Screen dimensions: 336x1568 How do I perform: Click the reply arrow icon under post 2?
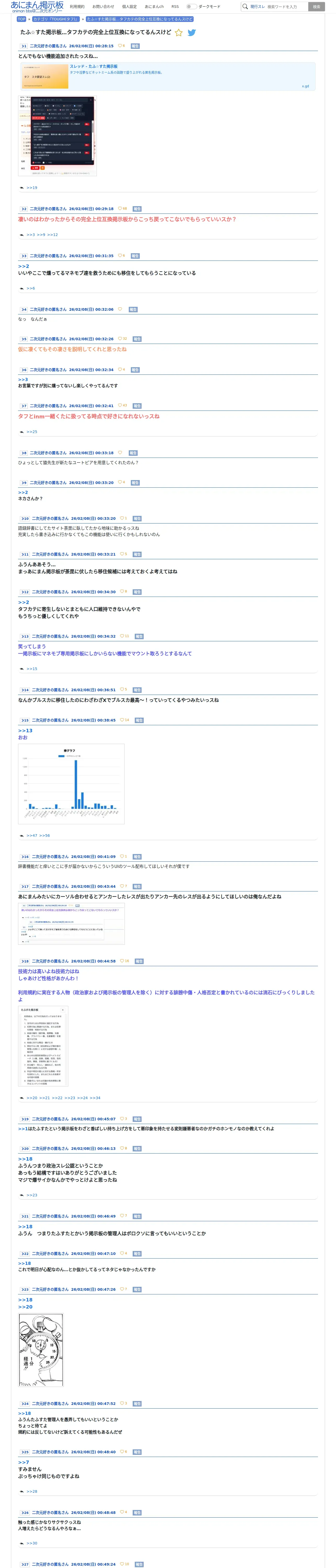22,234
